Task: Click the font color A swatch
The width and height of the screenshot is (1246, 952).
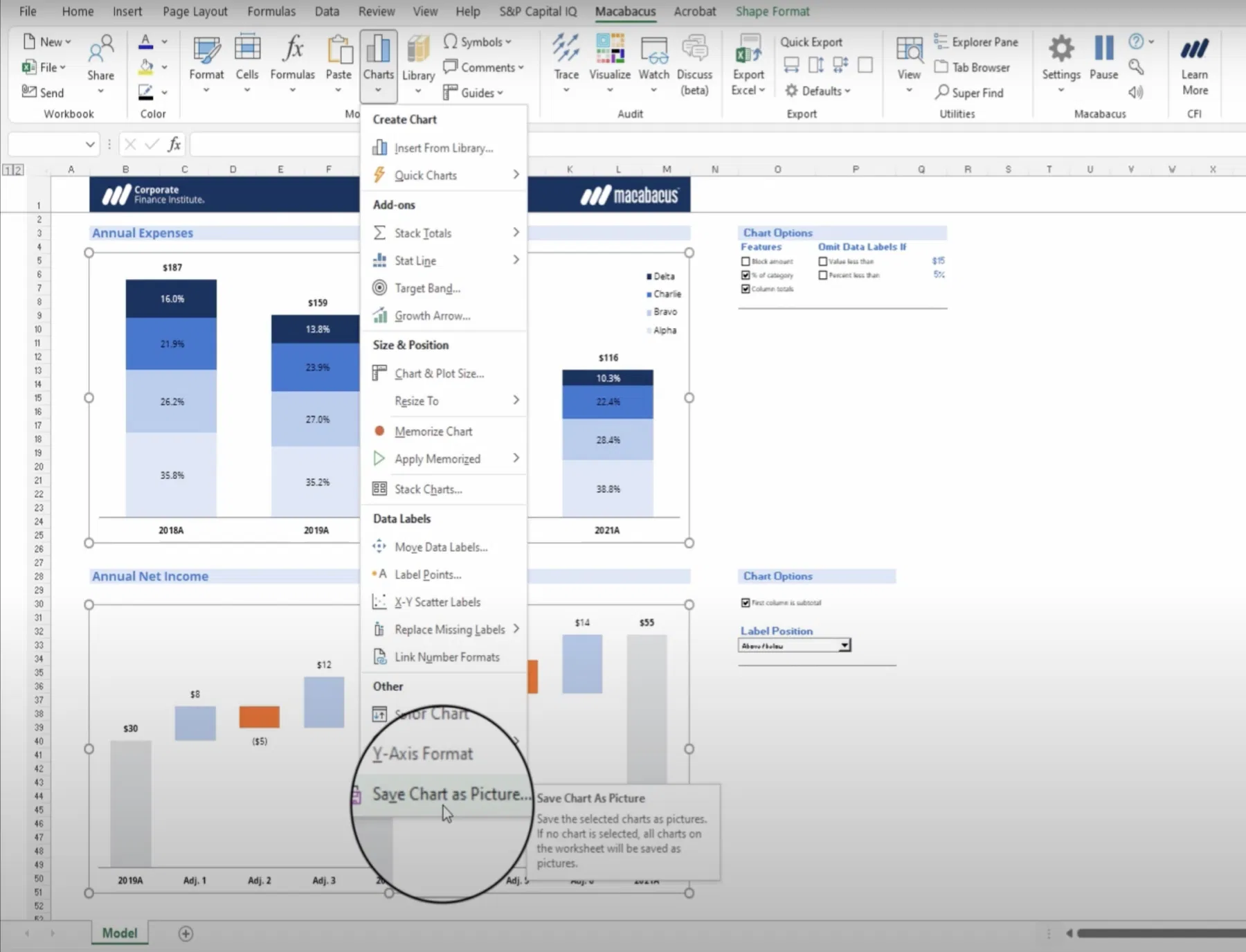Action: pos(146,42)
